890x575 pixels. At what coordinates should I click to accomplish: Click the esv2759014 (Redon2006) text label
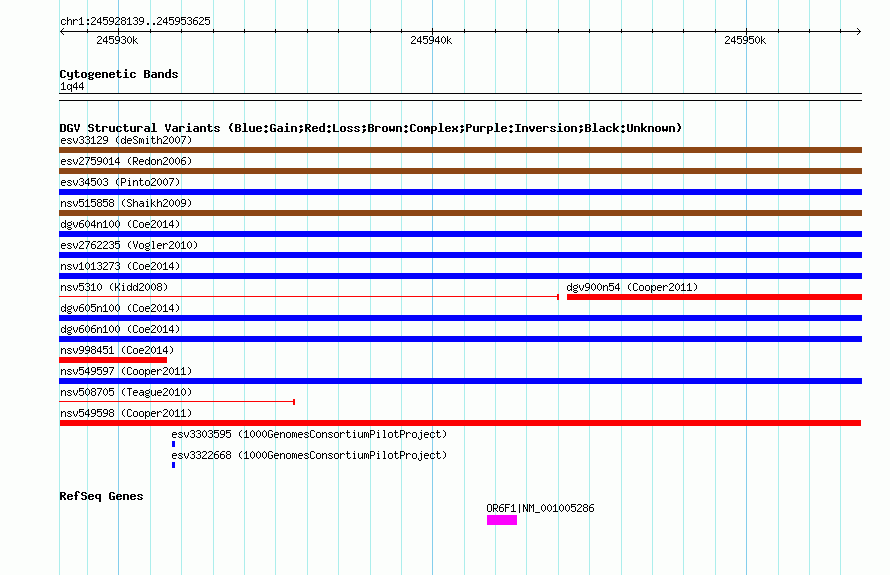click(126, 161)
